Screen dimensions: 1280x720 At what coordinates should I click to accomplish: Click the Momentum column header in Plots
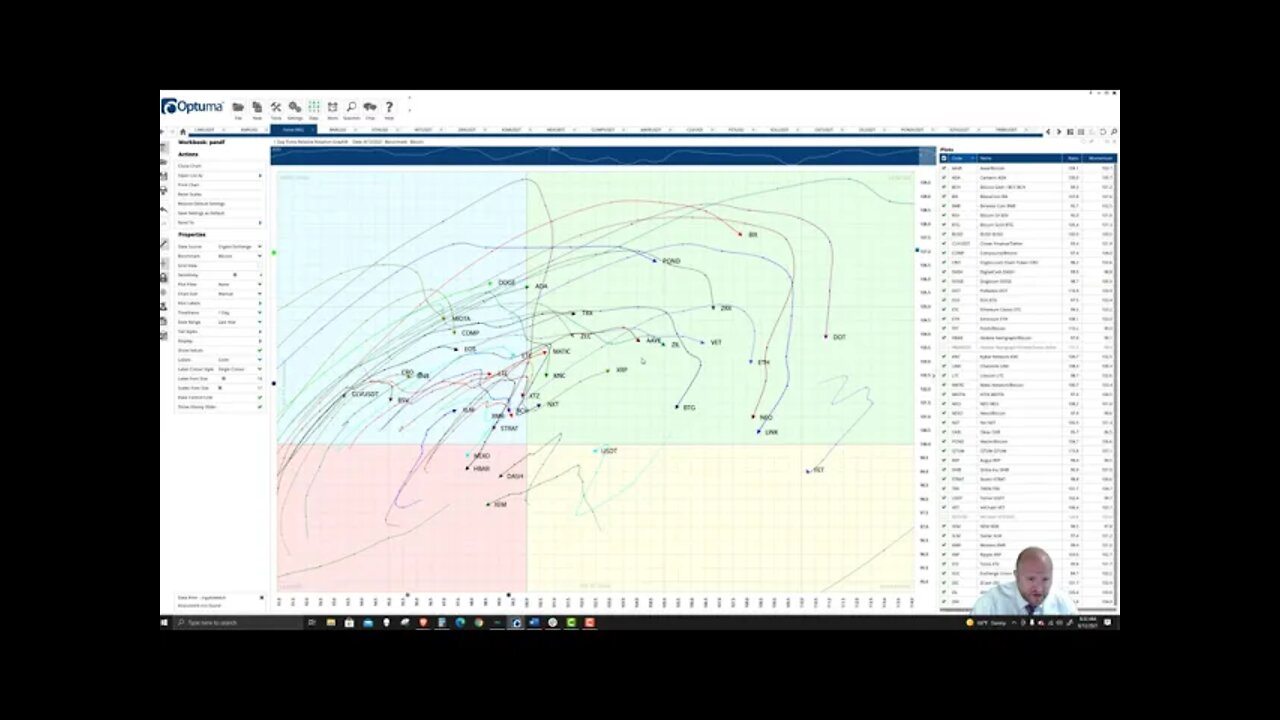click(1099, 158)
